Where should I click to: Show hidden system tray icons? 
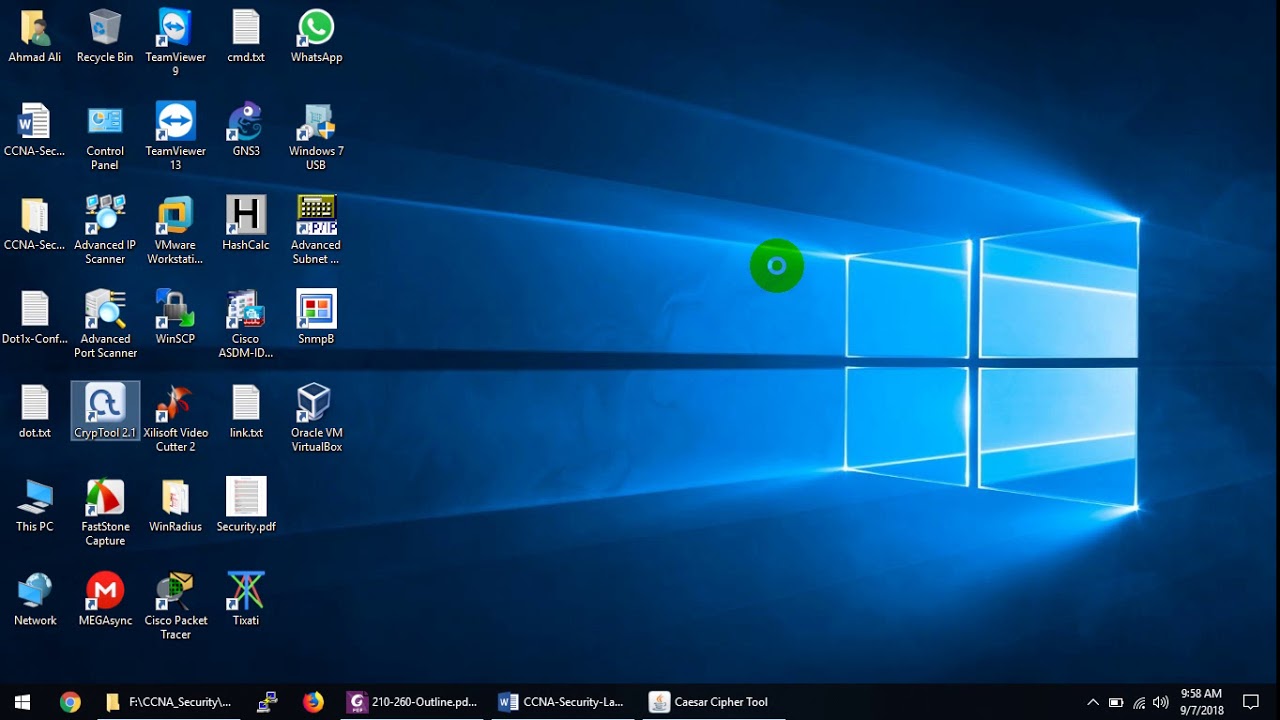click(1092, 702)
